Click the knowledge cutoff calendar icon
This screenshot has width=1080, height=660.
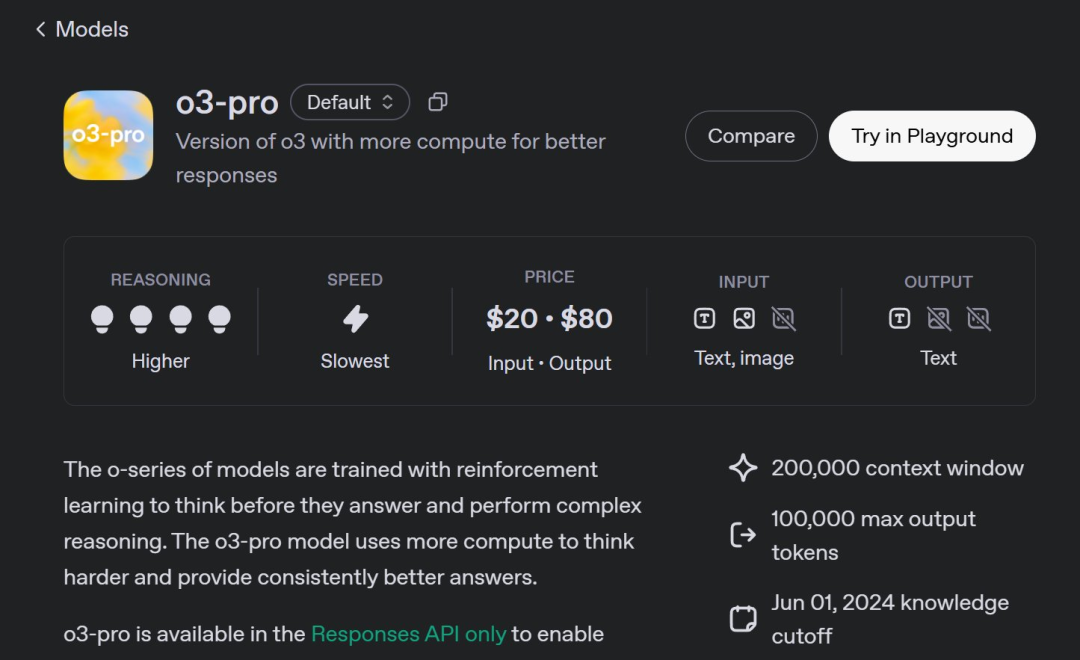743,619
